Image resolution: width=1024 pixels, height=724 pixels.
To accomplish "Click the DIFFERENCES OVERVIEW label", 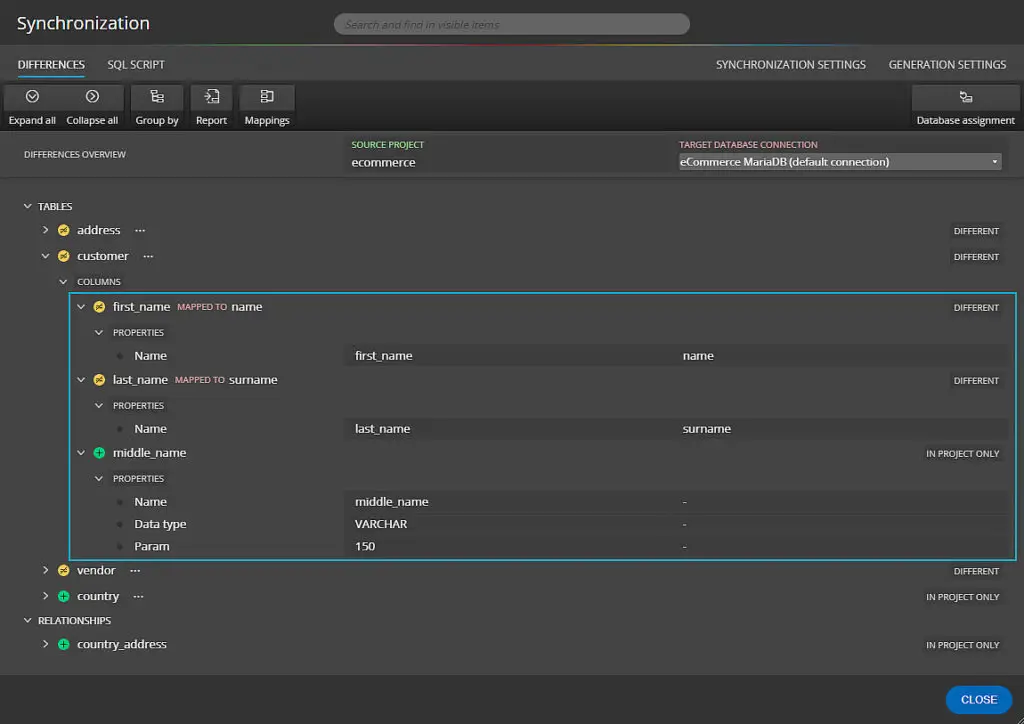I will [74, 155].
